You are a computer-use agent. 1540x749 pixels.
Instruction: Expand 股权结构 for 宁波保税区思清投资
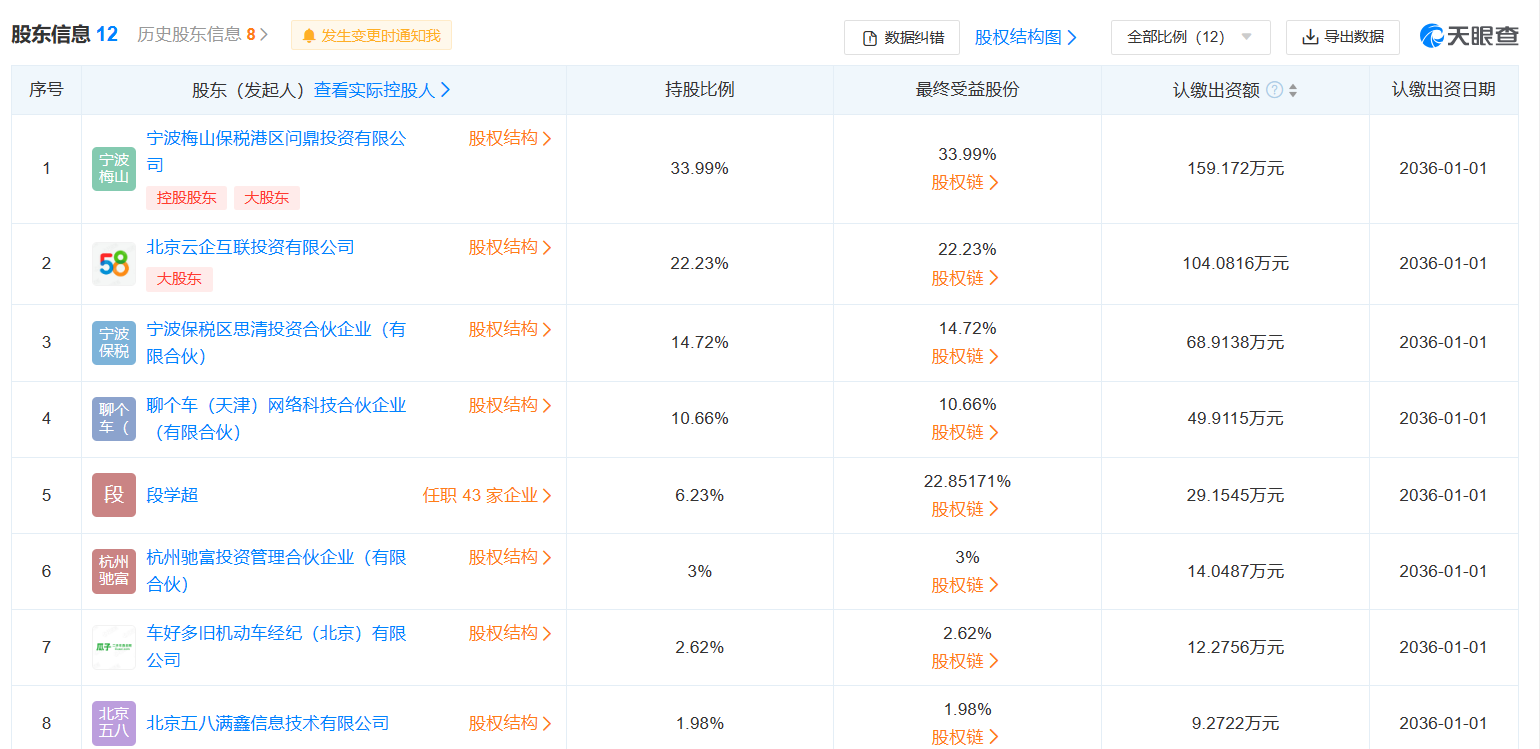point(510,329)
